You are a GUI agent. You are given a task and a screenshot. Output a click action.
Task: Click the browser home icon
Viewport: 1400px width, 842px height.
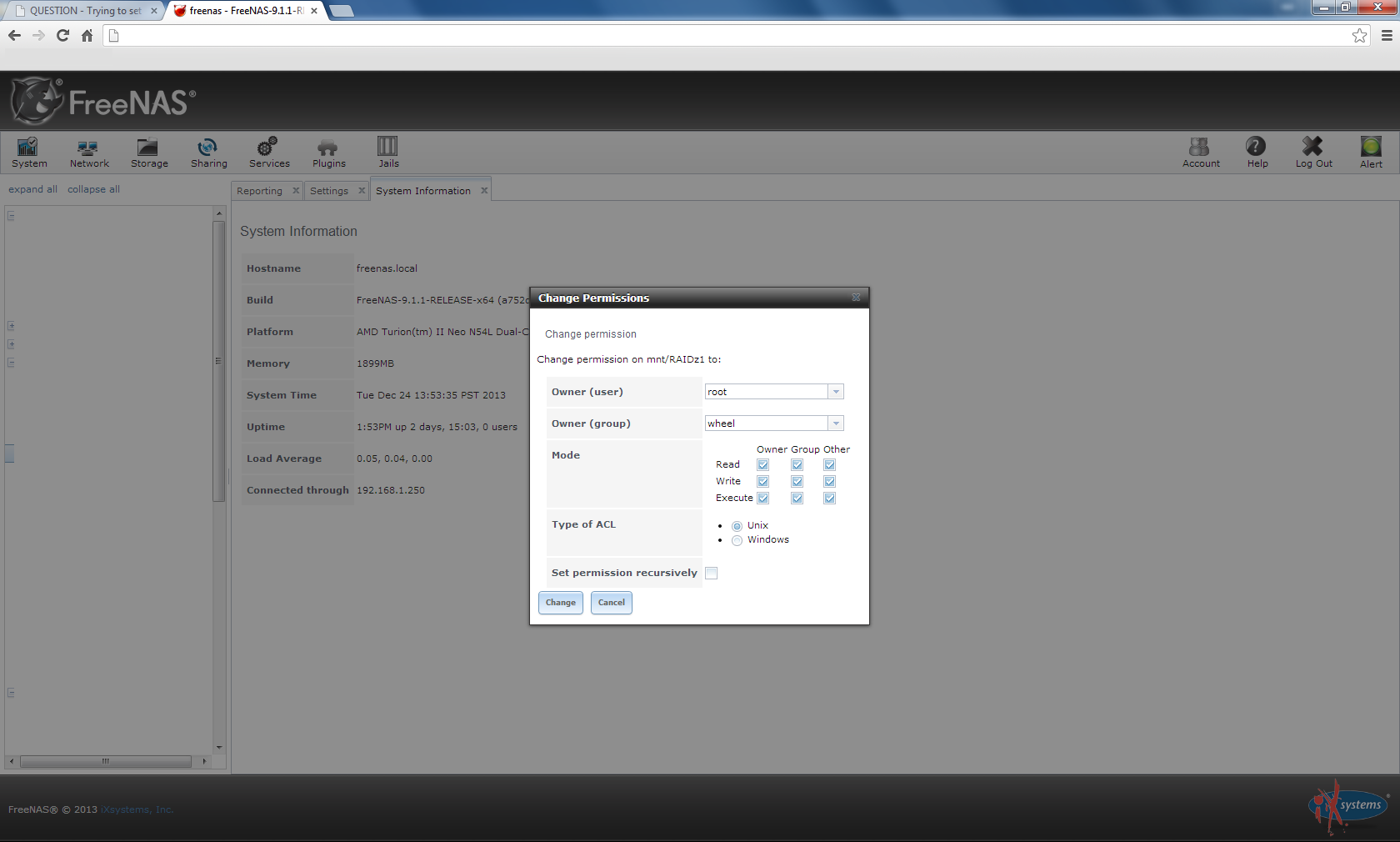pos(87,35)
